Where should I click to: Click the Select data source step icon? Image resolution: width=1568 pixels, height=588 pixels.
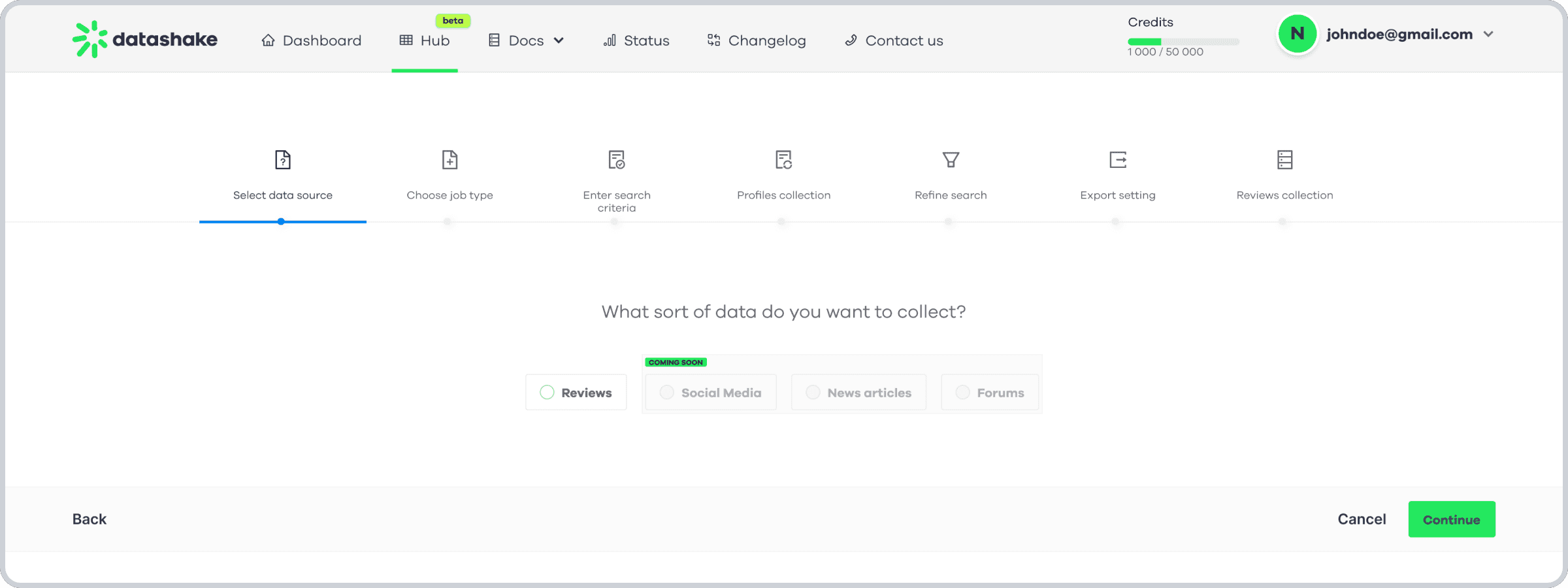click(282, 160)
